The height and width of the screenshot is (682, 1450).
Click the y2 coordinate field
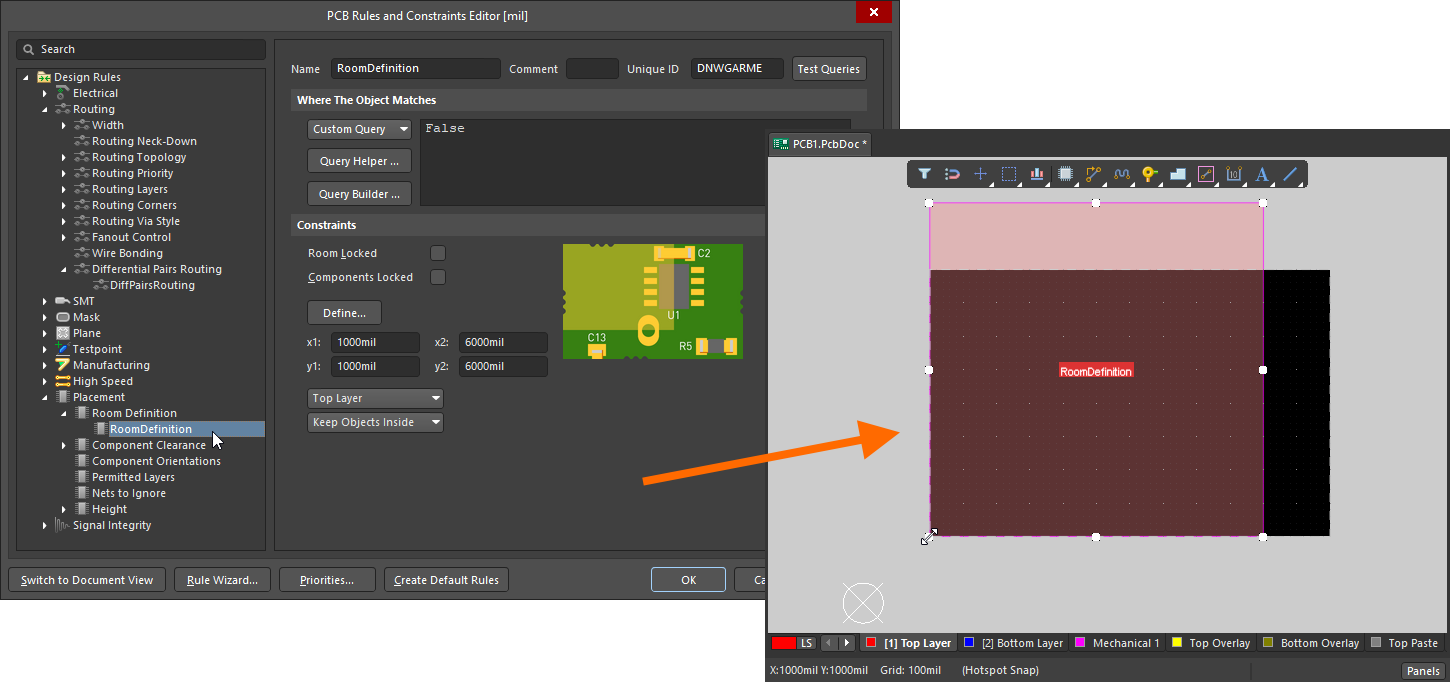pyautogui.click(x=503, y=366)
